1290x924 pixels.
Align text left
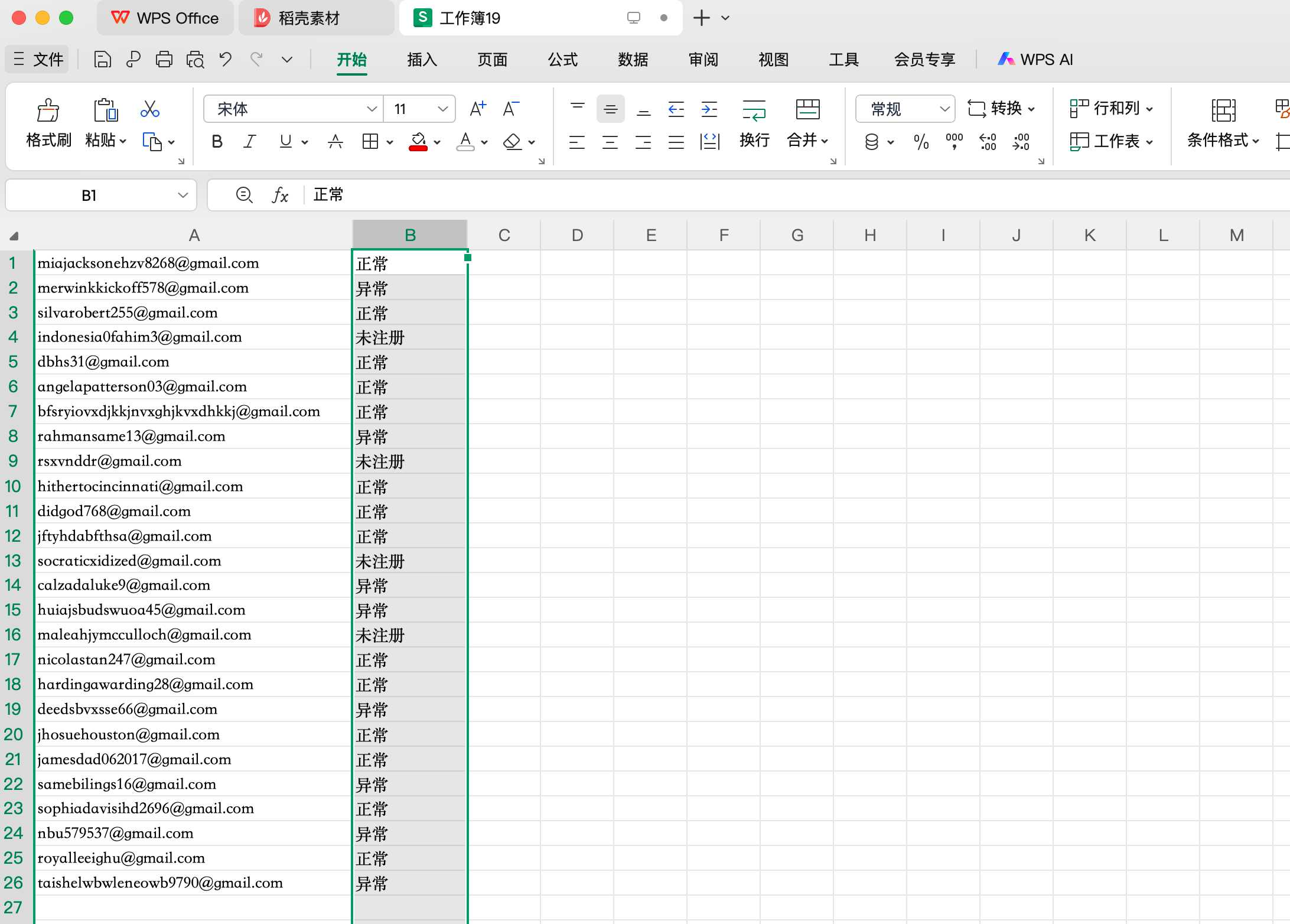pyautogui.click(x=576, y=142)
